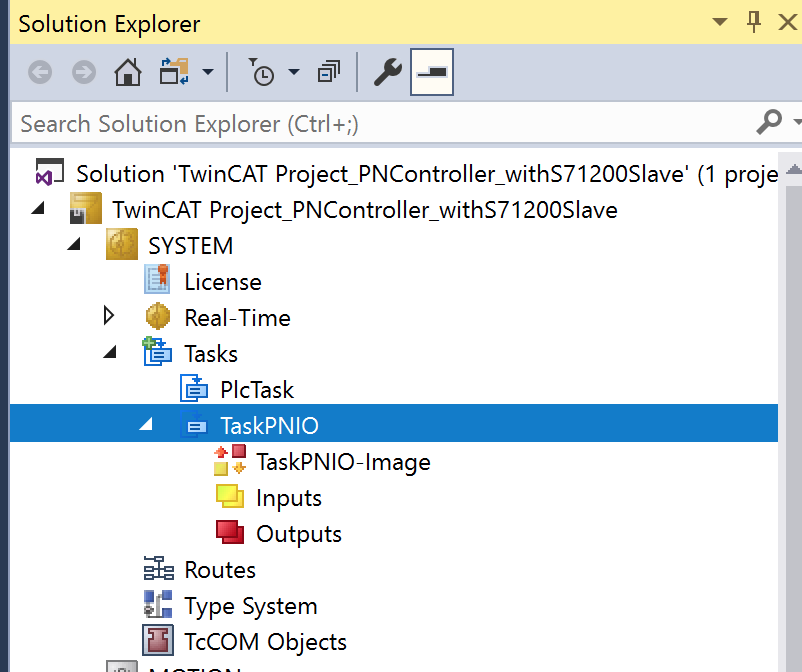The height and width of the screenshot is (672, 802).
Task: Select the TaskPNIO label
Action: [269, 426]
